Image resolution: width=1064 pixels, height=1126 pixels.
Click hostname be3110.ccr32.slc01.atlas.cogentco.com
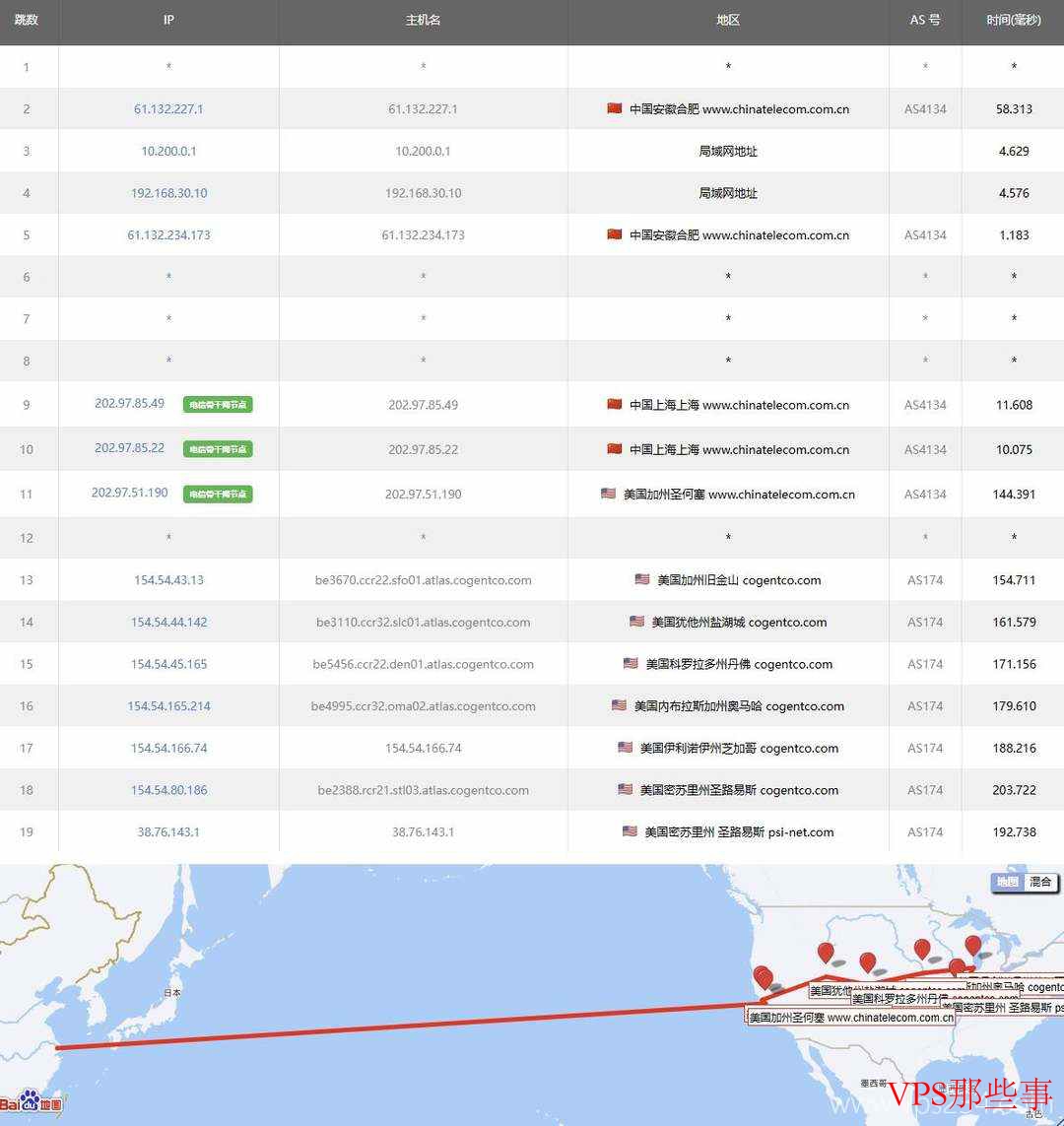click(423, 622)
